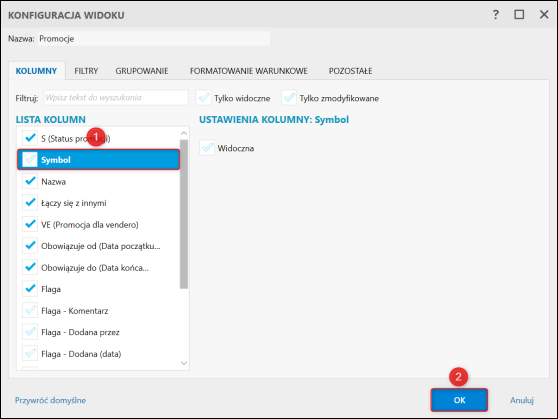Viewport: 558px width, 419px height.
Task: Go to FORMATOWANIE WARUNKOWE tab
Action: (x=248, y=71)
